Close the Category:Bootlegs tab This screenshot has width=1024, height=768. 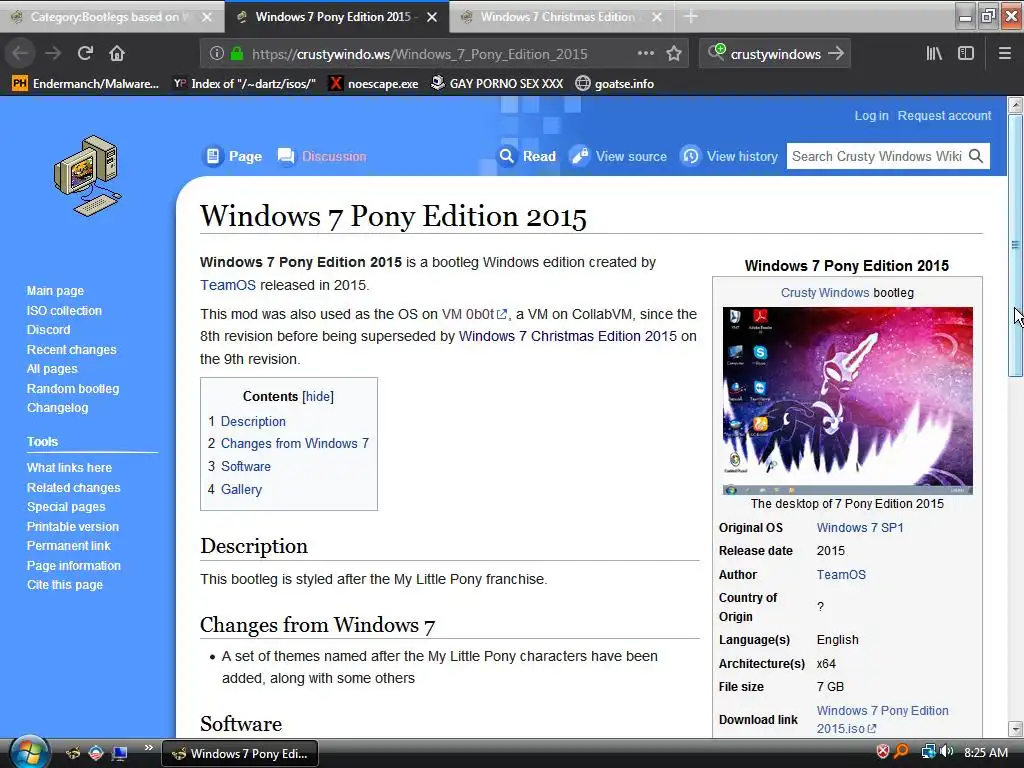point(207,18)
